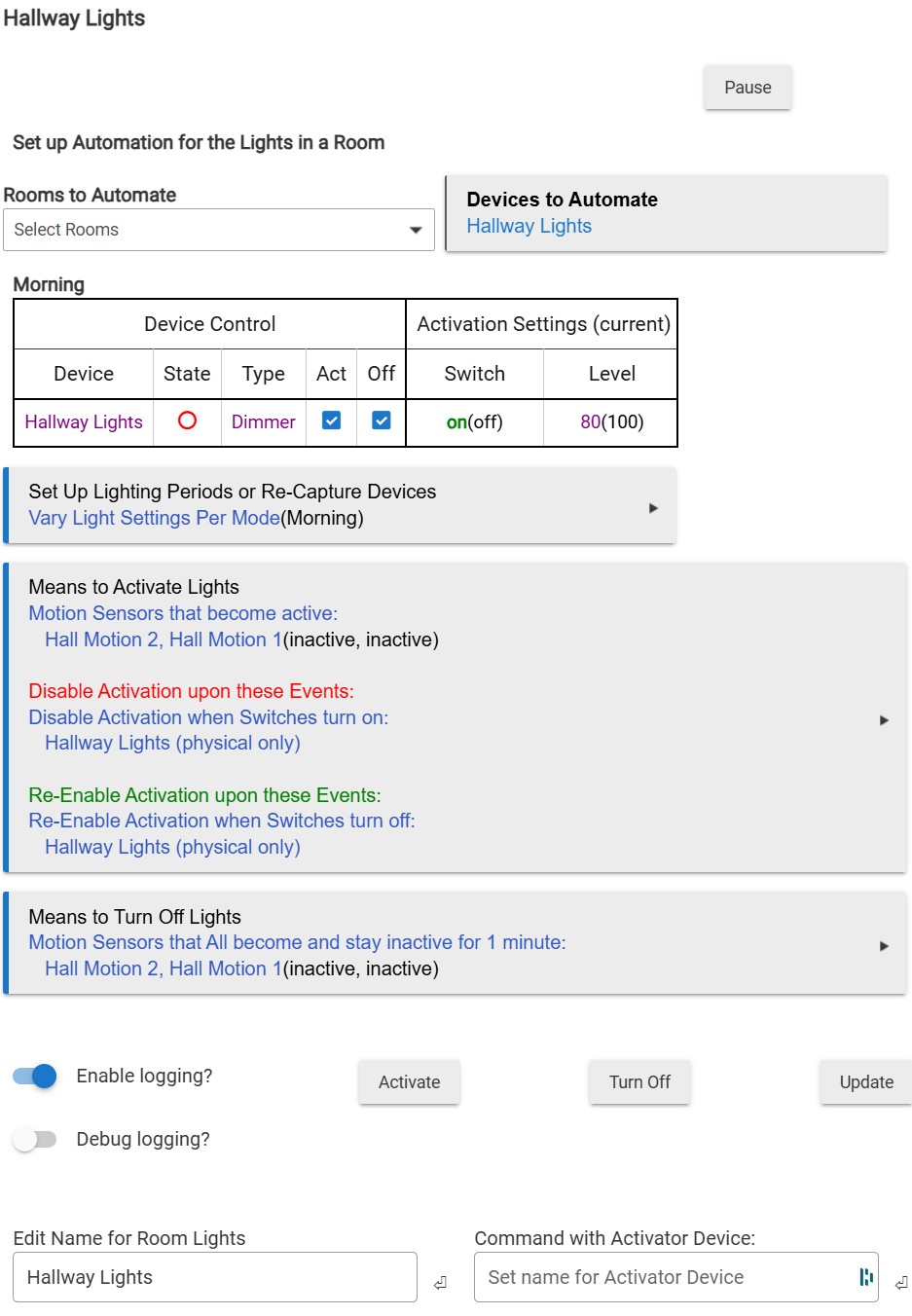Image resolution: width=912 pixels, height=1316 pixels.
Task: Open the Select Rooms dropdown
Action: (219, 230)
